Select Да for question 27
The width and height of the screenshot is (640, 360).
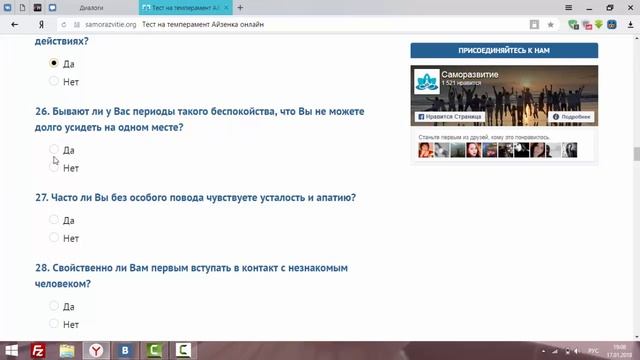[53, 219]
